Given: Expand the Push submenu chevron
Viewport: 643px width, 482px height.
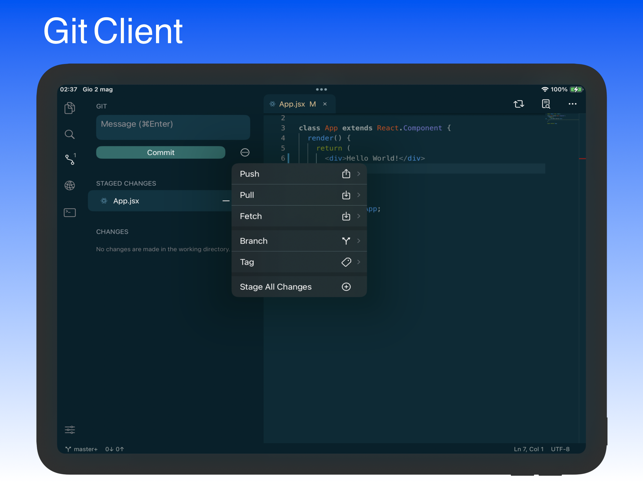Looking at the screenshot, I should point(359,174).
